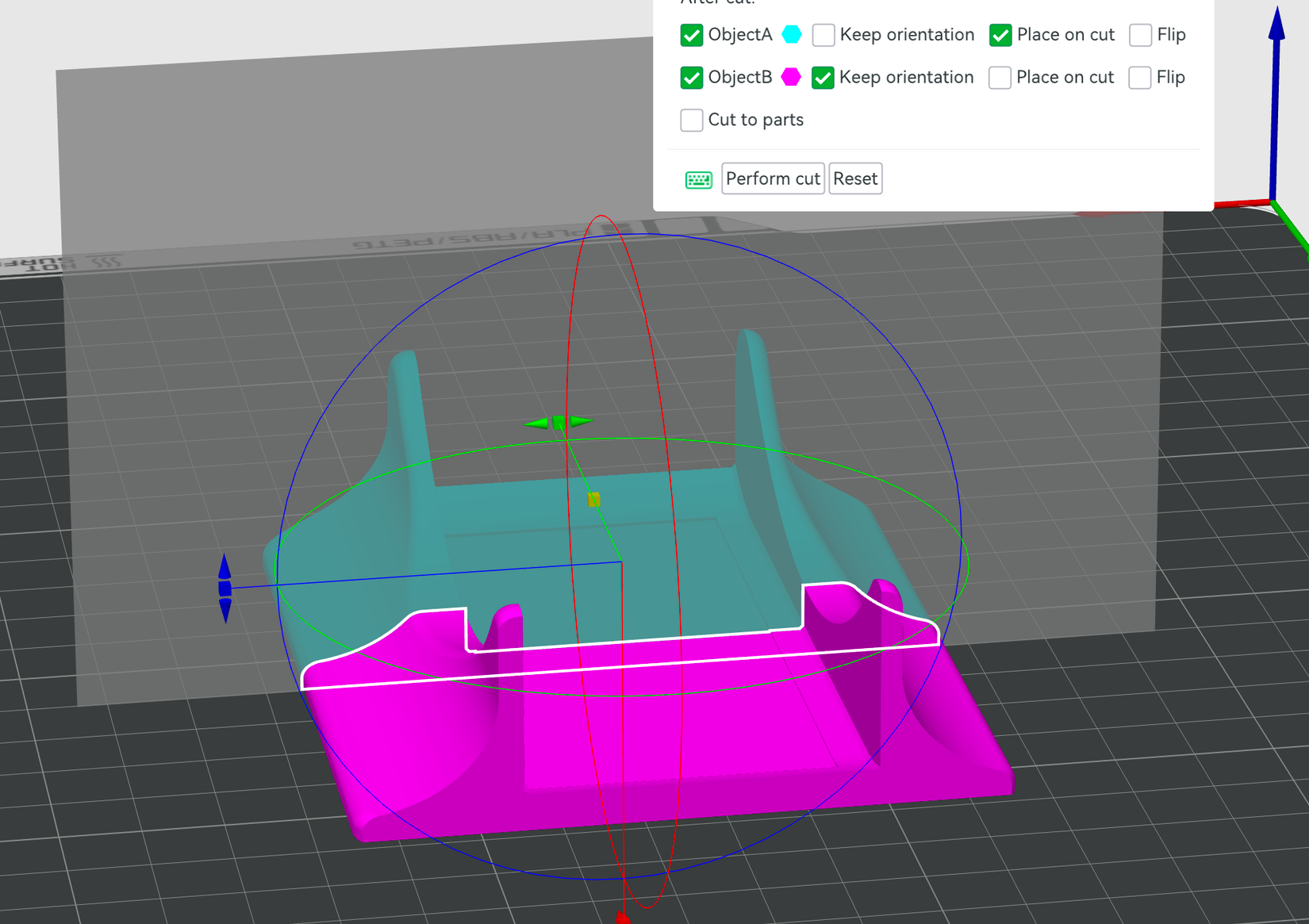Click the magenta hexagon marker next to ObjectB
Viewport: 1309px width, 924px height.
[791, 77]
